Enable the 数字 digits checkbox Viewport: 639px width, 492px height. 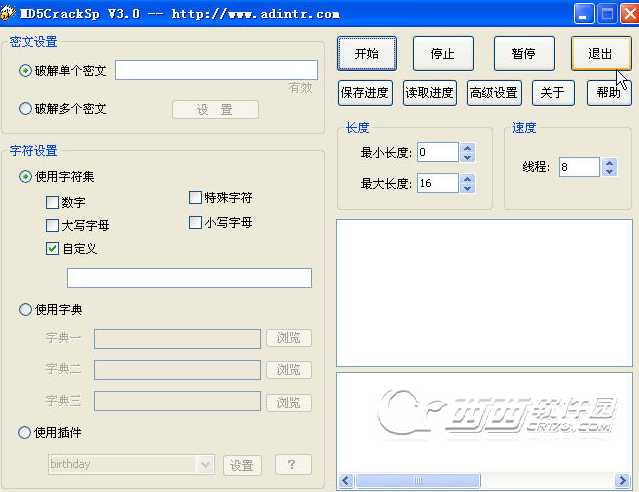pos(52,202)
